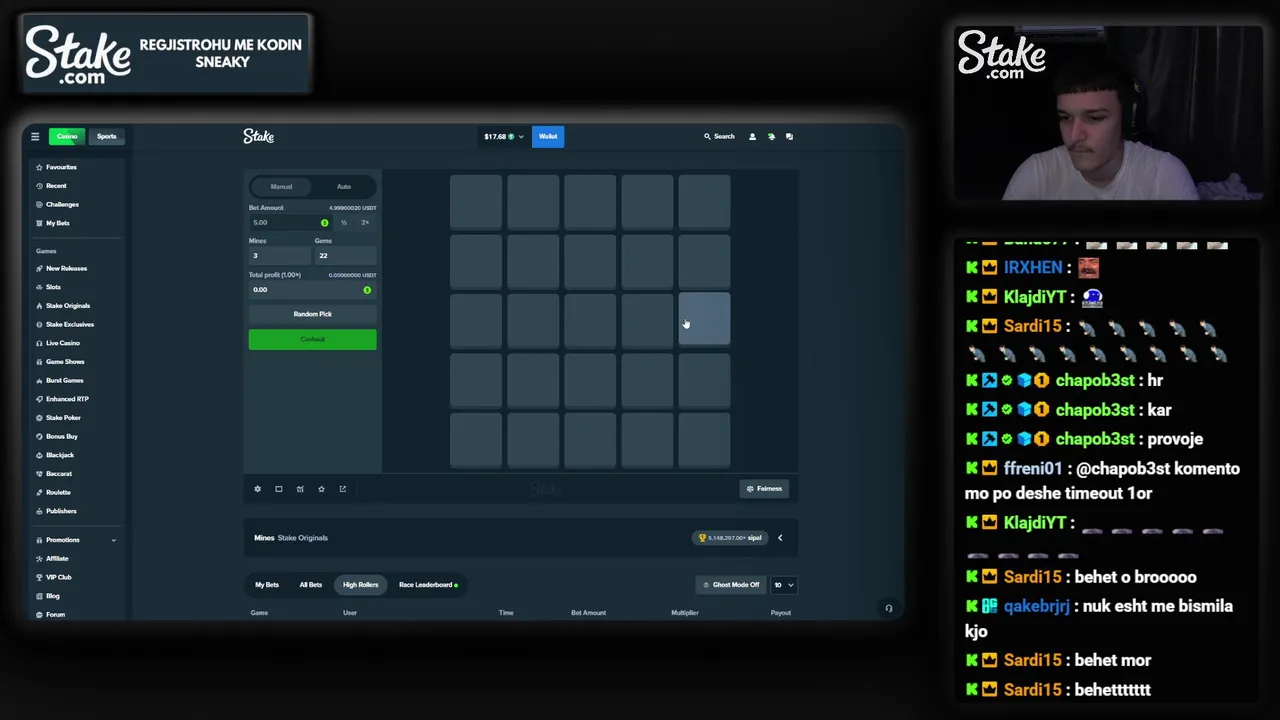Open the rows count dropdown showing 10
Image resolution: width=1280 pixels, height=720 pixels.
(783, 585)
